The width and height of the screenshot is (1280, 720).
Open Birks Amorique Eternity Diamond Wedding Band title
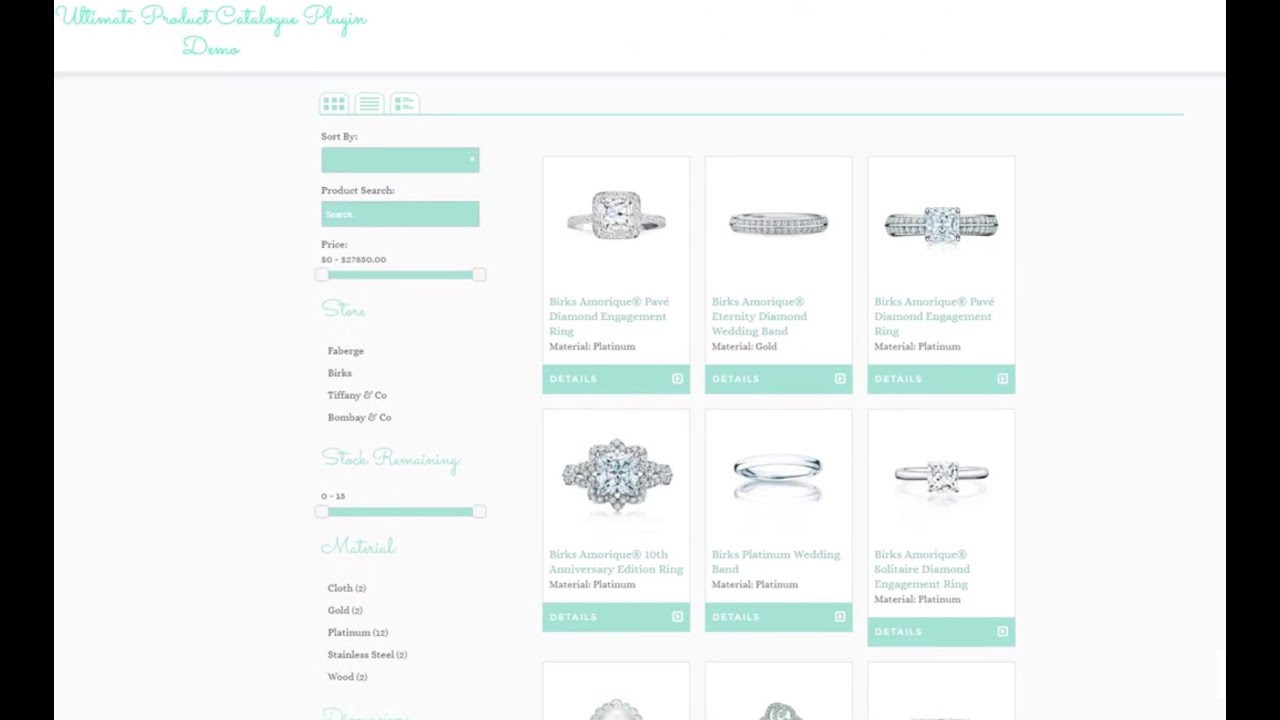[759, 316]
